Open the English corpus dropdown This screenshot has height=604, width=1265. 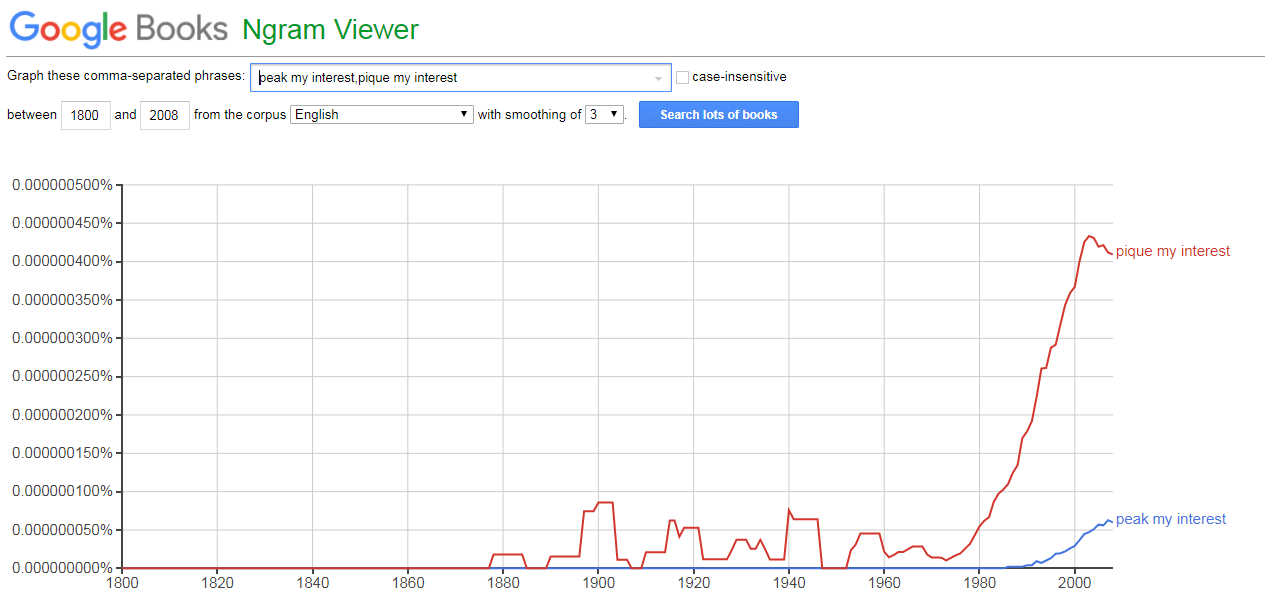click(381, 114)
